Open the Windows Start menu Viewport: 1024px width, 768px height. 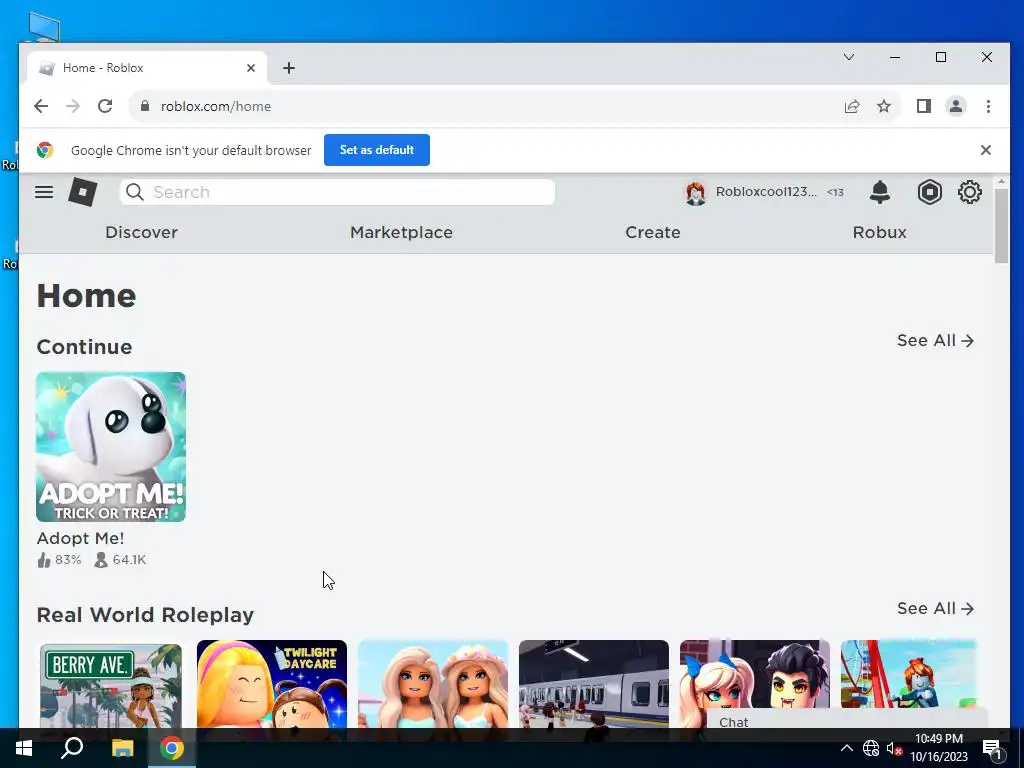[x=24, y=748]
